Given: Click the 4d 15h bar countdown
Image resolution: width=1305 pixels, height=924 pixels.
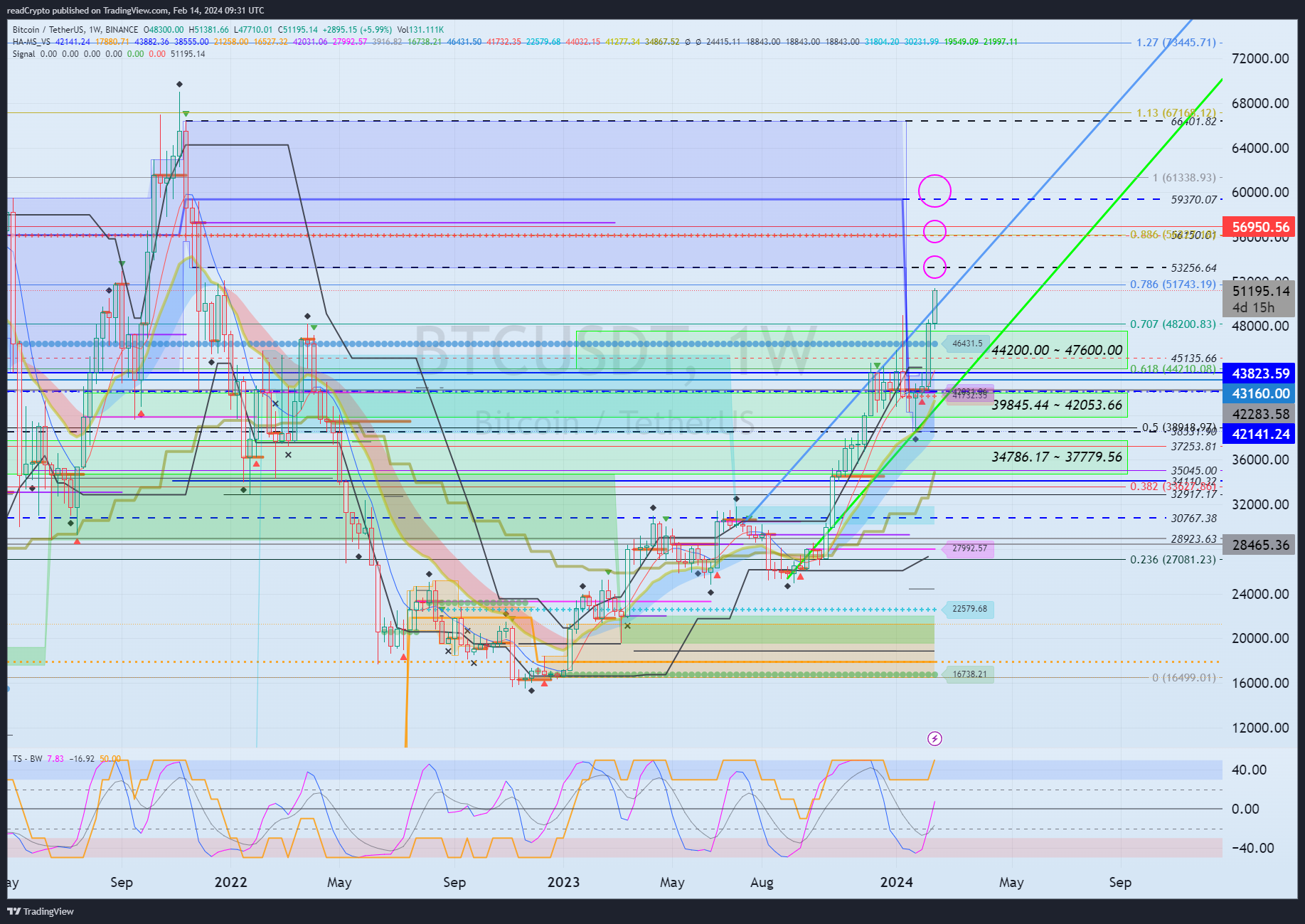Looking at the screenshot, I should click(1254, 308).
